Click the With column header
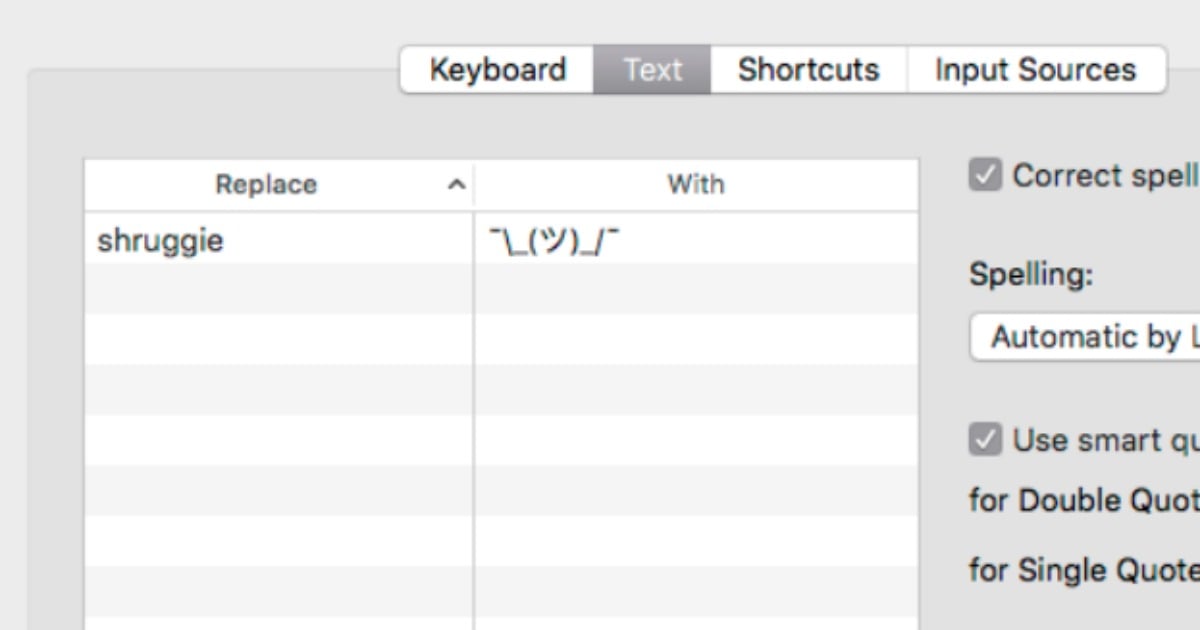The image size is (1200, 630). 696,185
